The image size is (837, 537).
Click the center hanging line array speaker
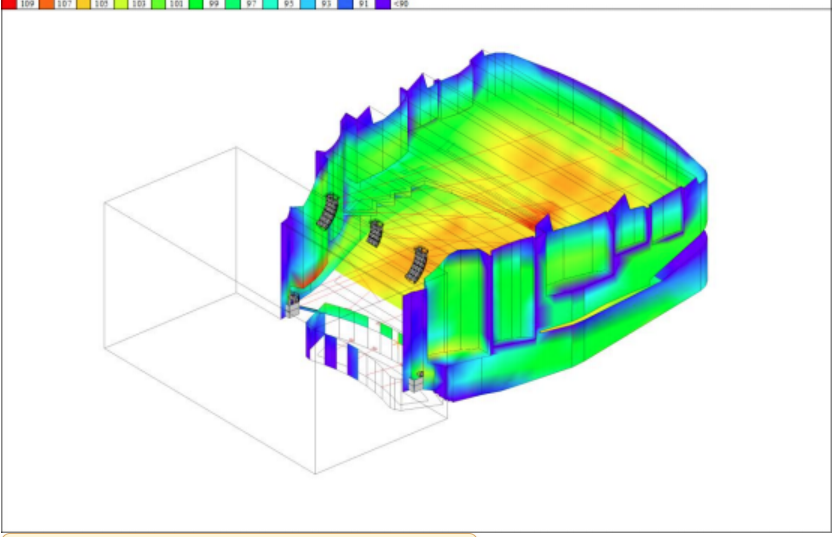pos(375,233)
